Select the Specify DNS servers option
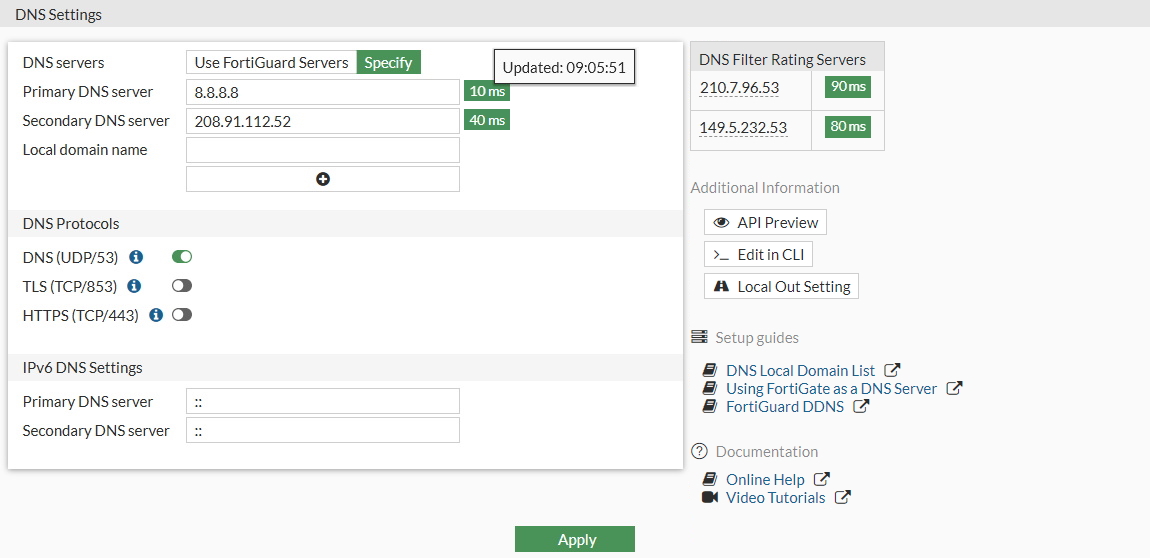This screenshot has width=1150, height=558. (388, 62)
